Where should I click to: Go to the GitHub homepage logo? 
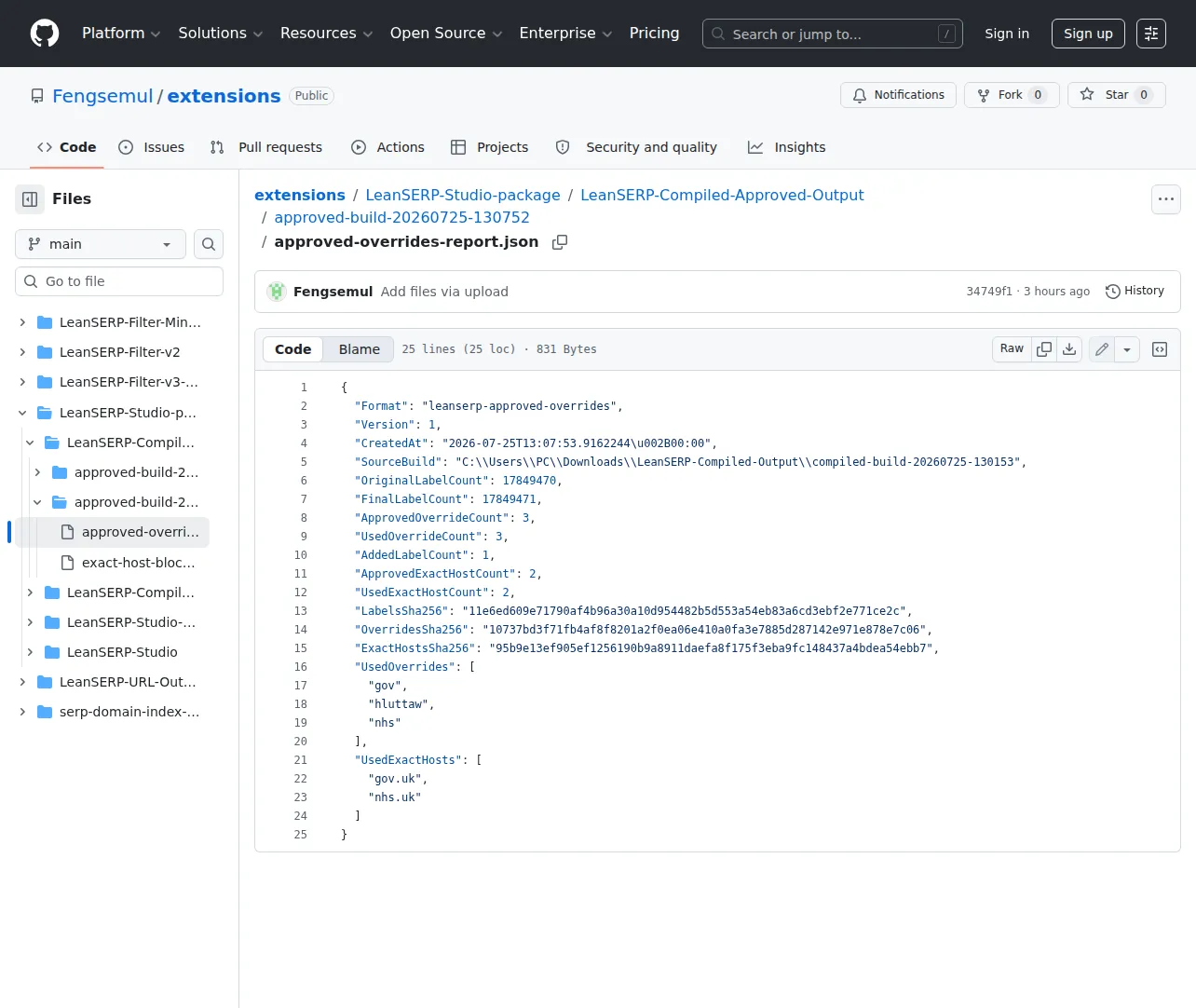(45, 34)
